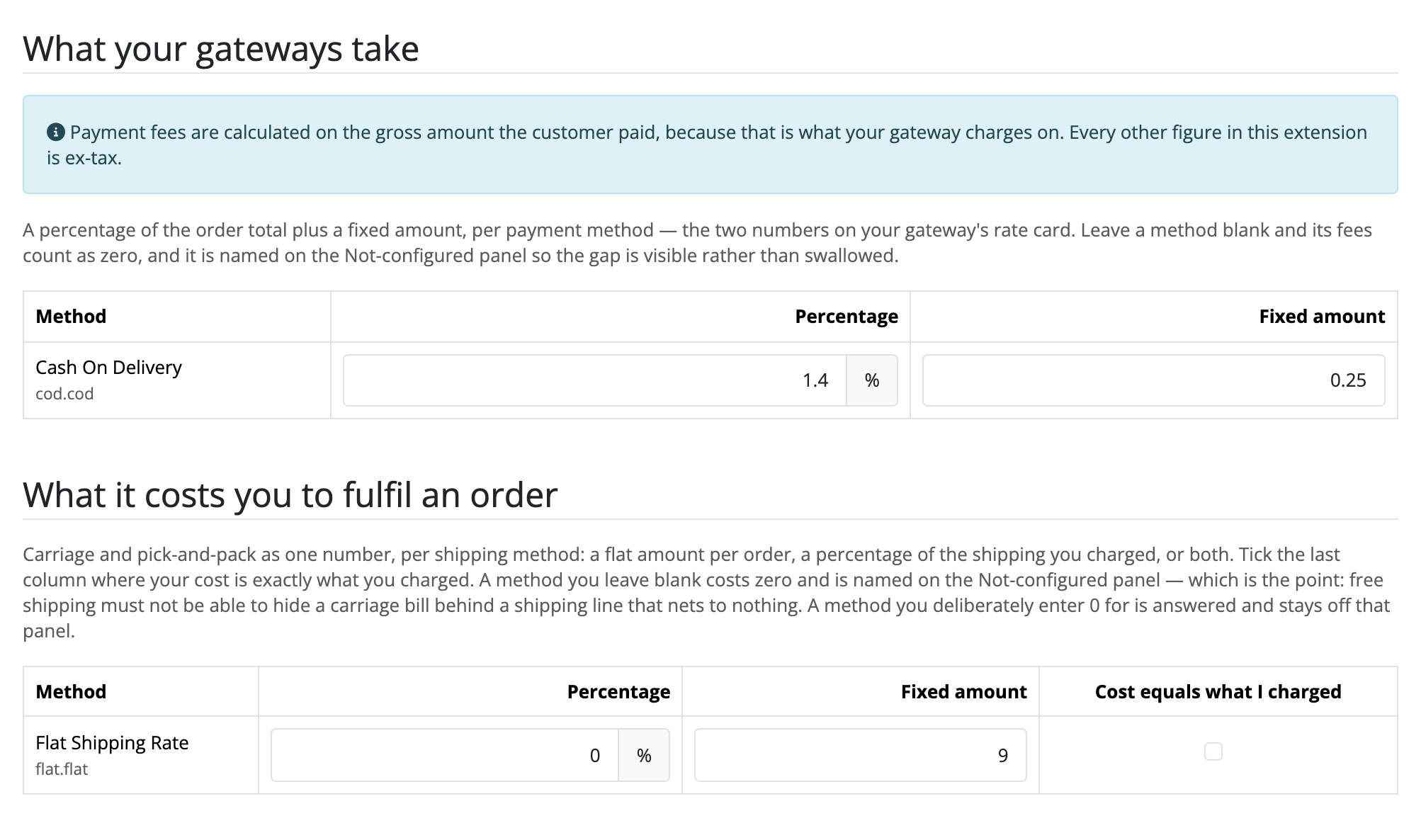This screenshot has width=1421, height=840.
Task: Select the cod.cod code text
Action: (64, 394)
